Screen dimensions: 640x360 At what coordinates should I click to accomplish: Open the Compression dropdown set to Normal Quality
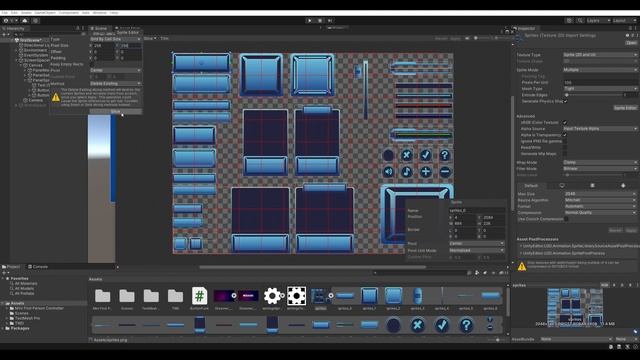point(600,213)
